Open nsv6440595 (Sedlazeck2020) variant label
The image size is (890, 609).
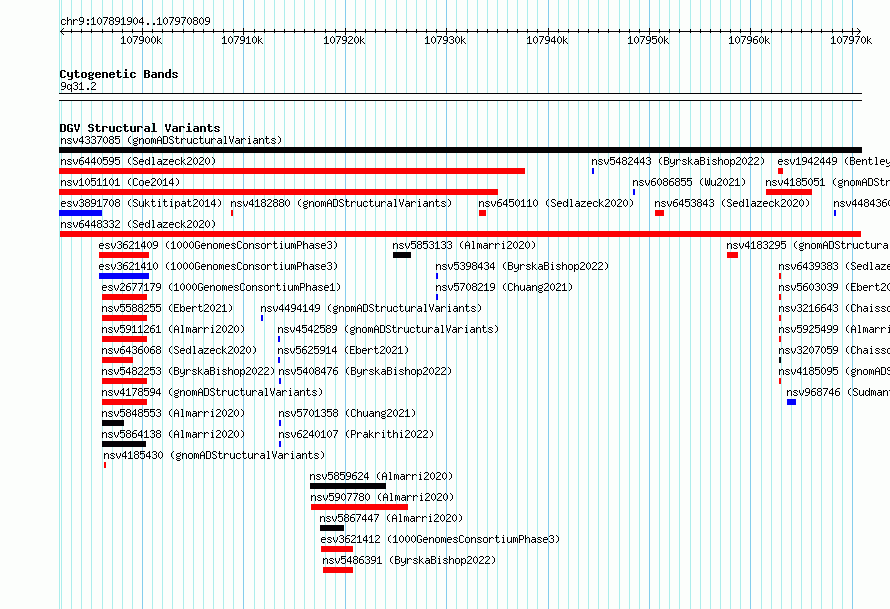click(138, 161)
